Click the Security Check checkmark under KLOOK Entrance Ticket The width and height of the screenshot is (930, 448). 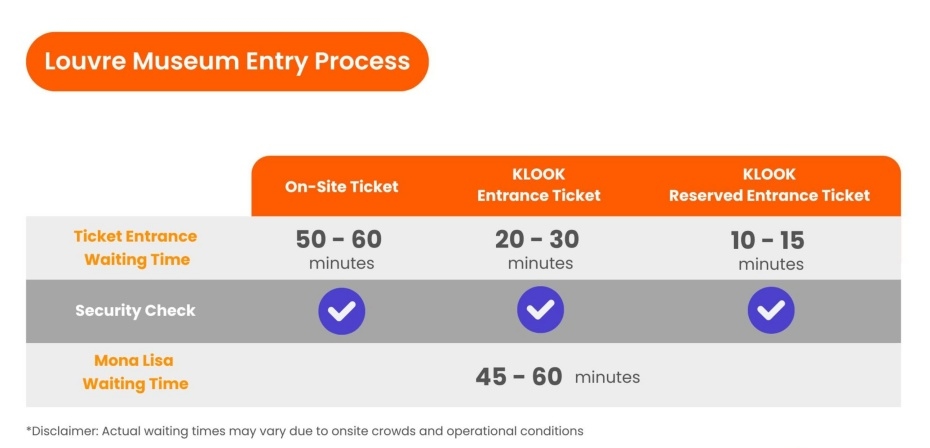[x=540, y=311]
